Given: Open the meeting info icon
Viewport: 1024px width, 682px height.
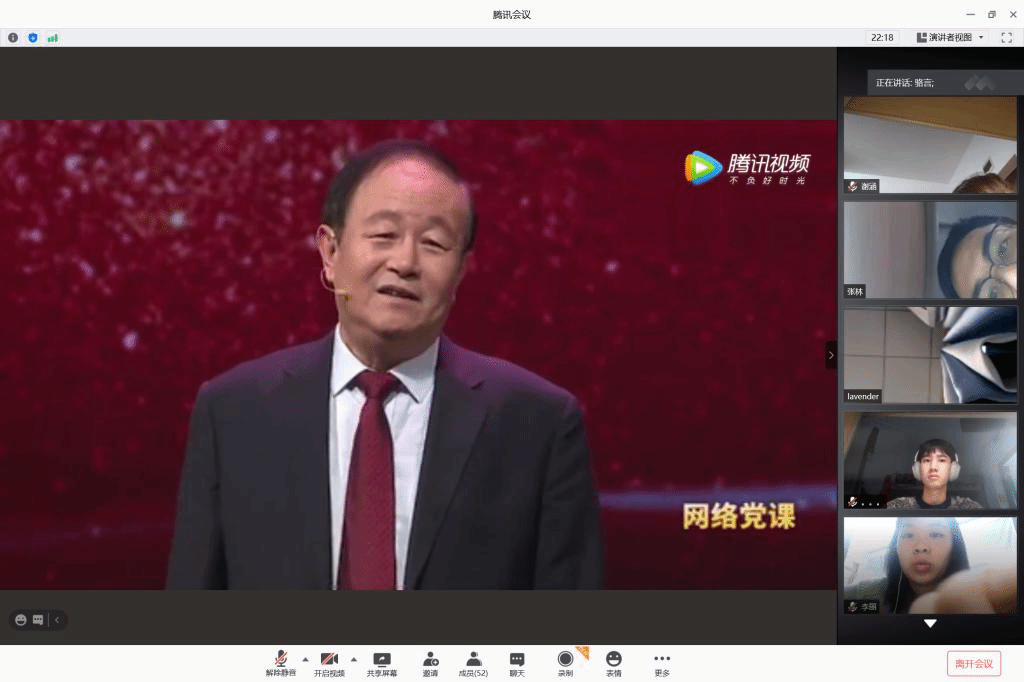Looking at the screenshot, I should [13, 37].
